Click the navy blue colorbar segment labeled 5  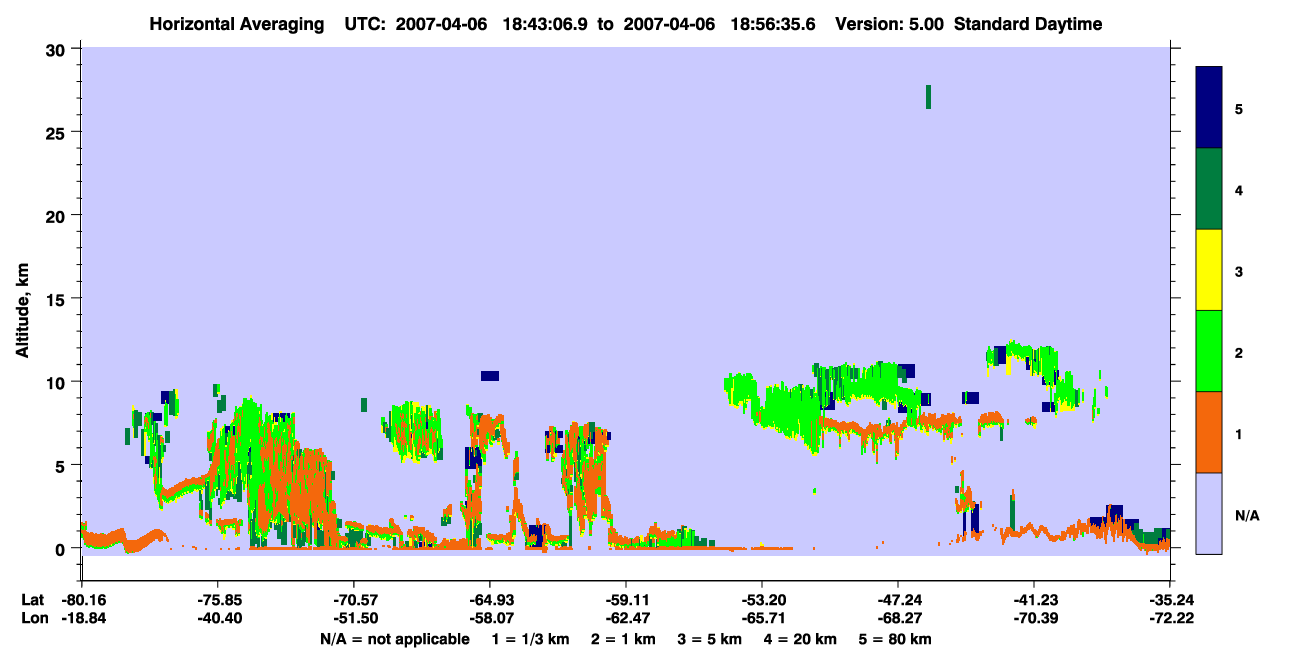1209,108
